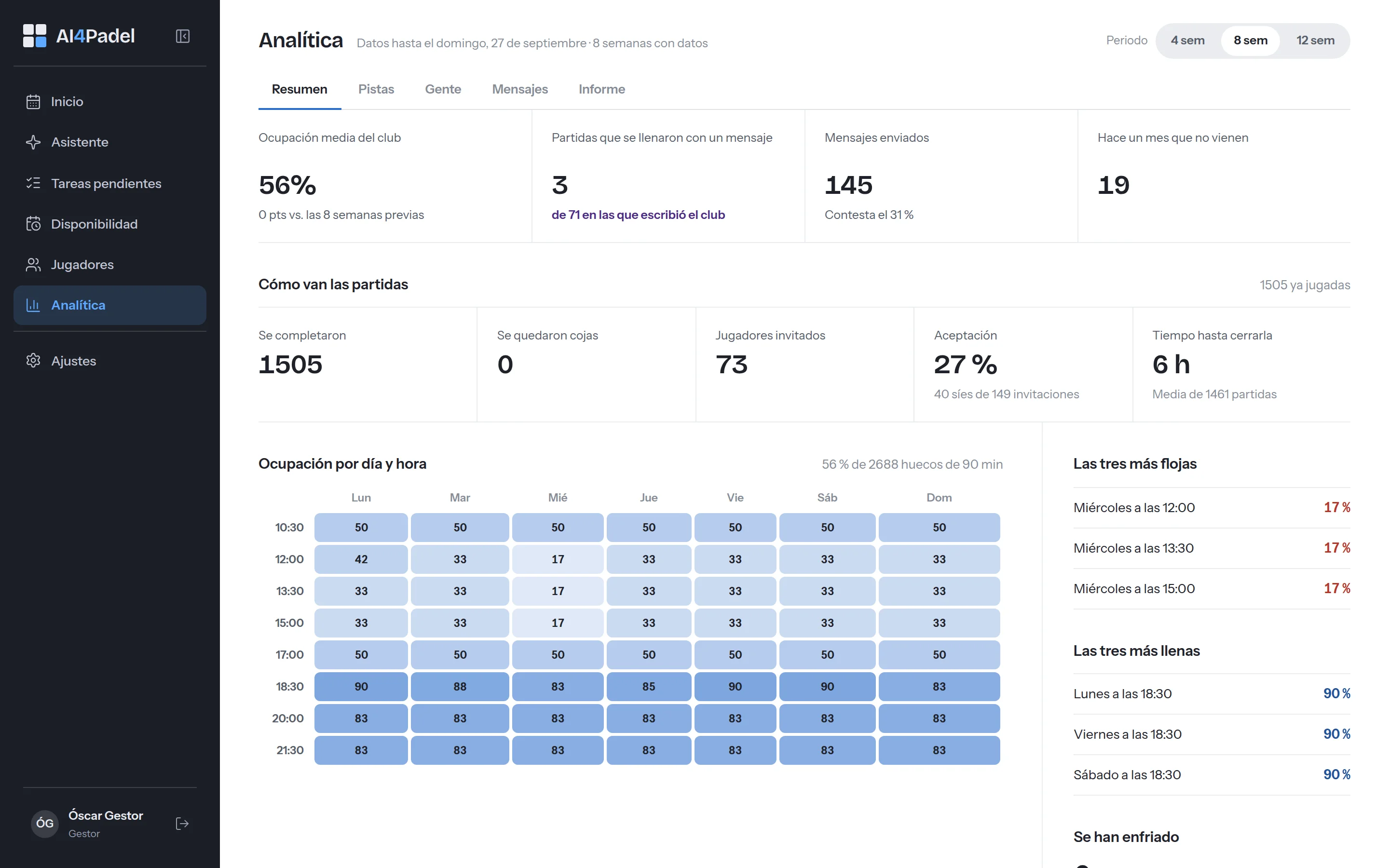Select row 'Miércoles a las 12:00'
The height and width of the screenshot is (868, 1389).
pyautogui.click(x=1212, y=507)
